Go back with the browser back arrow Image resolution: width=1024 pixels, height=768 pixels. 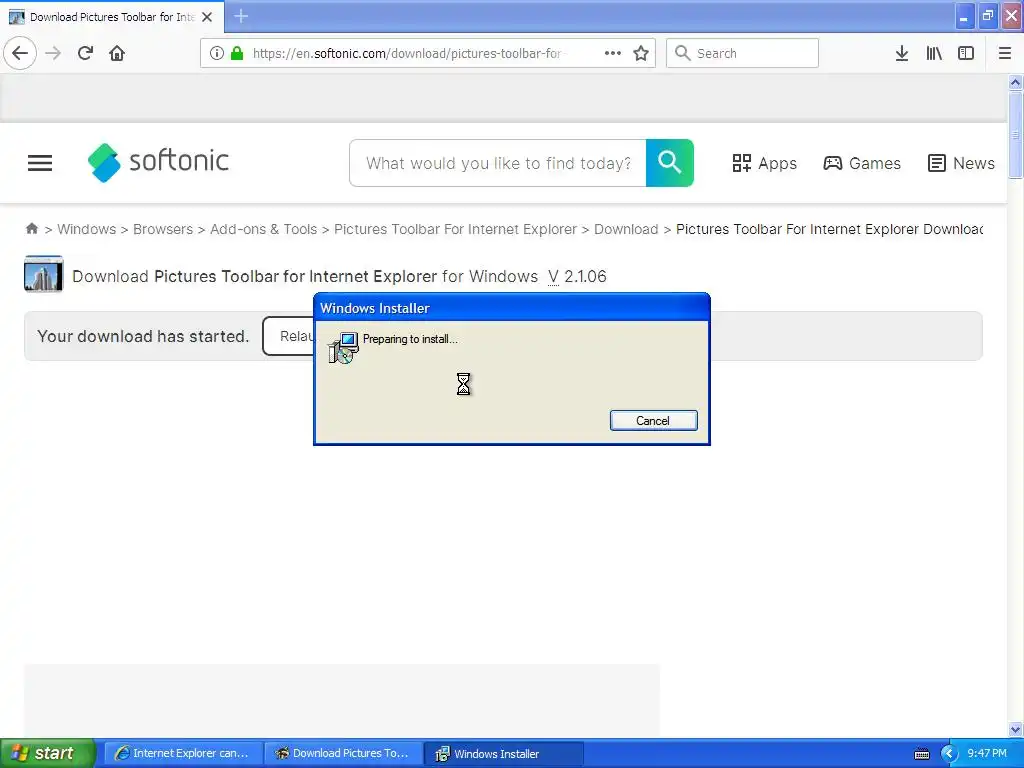(20, 53)
